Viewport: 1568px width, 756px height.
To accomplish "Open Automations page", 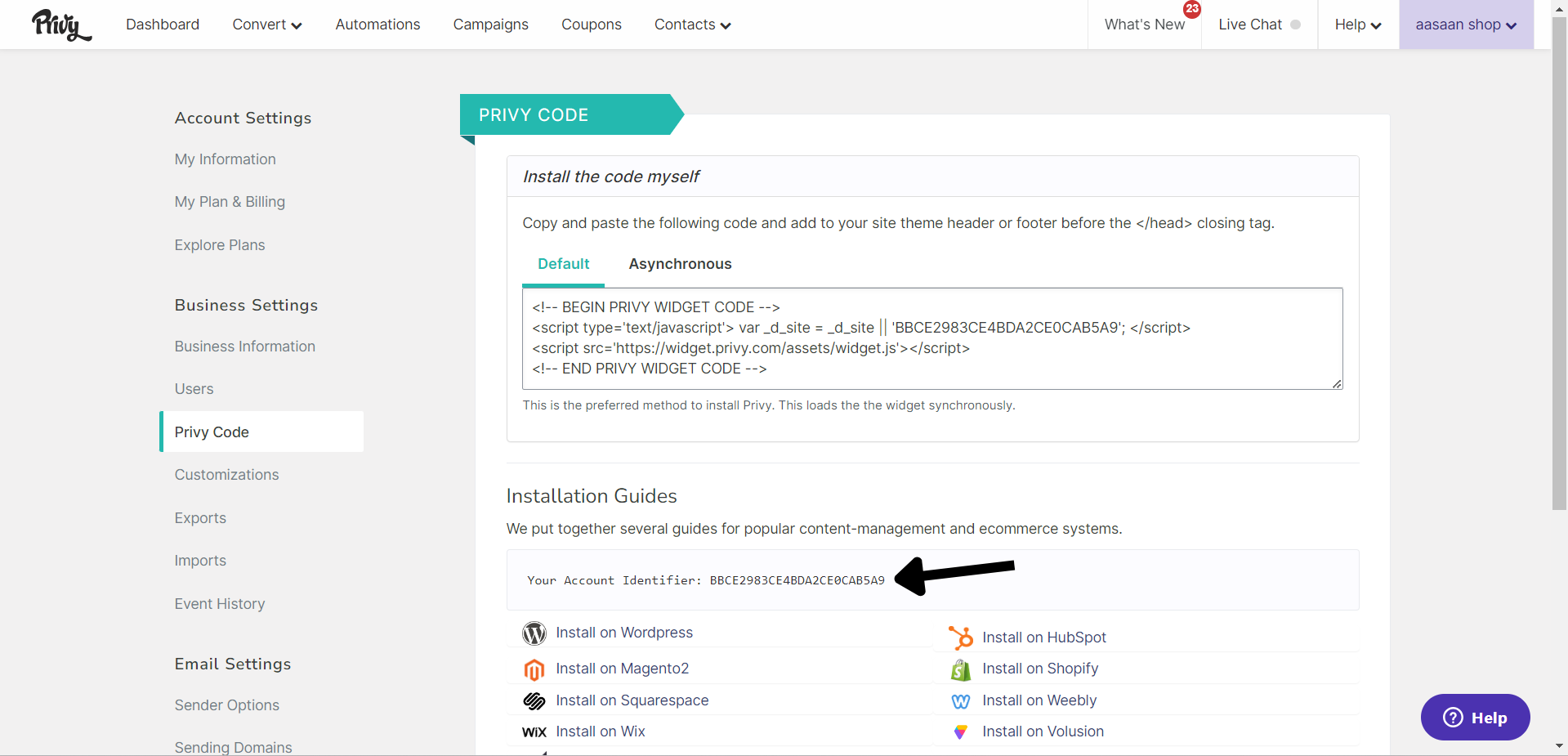I will pyautogui.click(x=377, y=25).
